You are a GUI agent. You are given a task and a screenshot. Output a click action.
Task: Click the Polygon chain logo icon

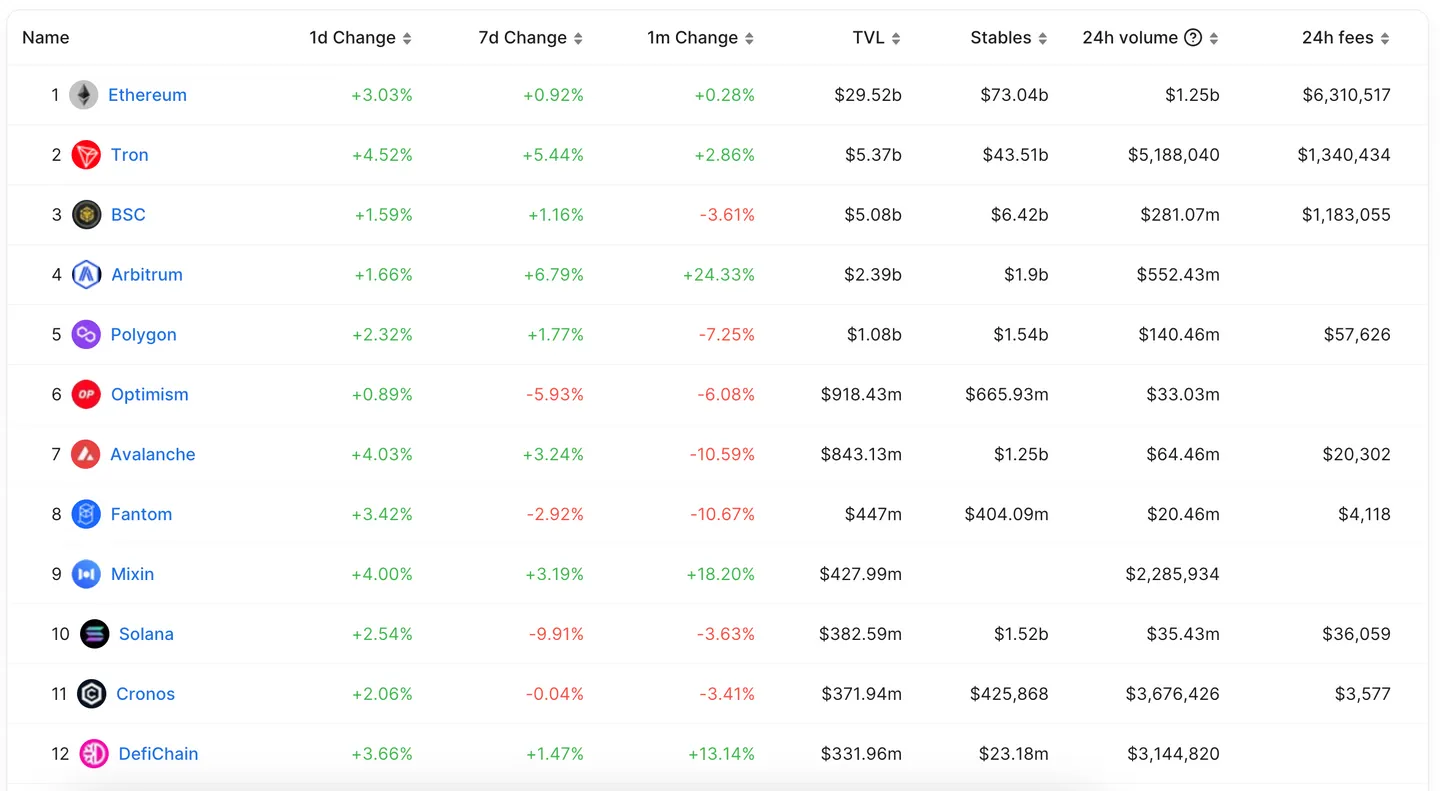pyautogui.click(x=87, y=335)
